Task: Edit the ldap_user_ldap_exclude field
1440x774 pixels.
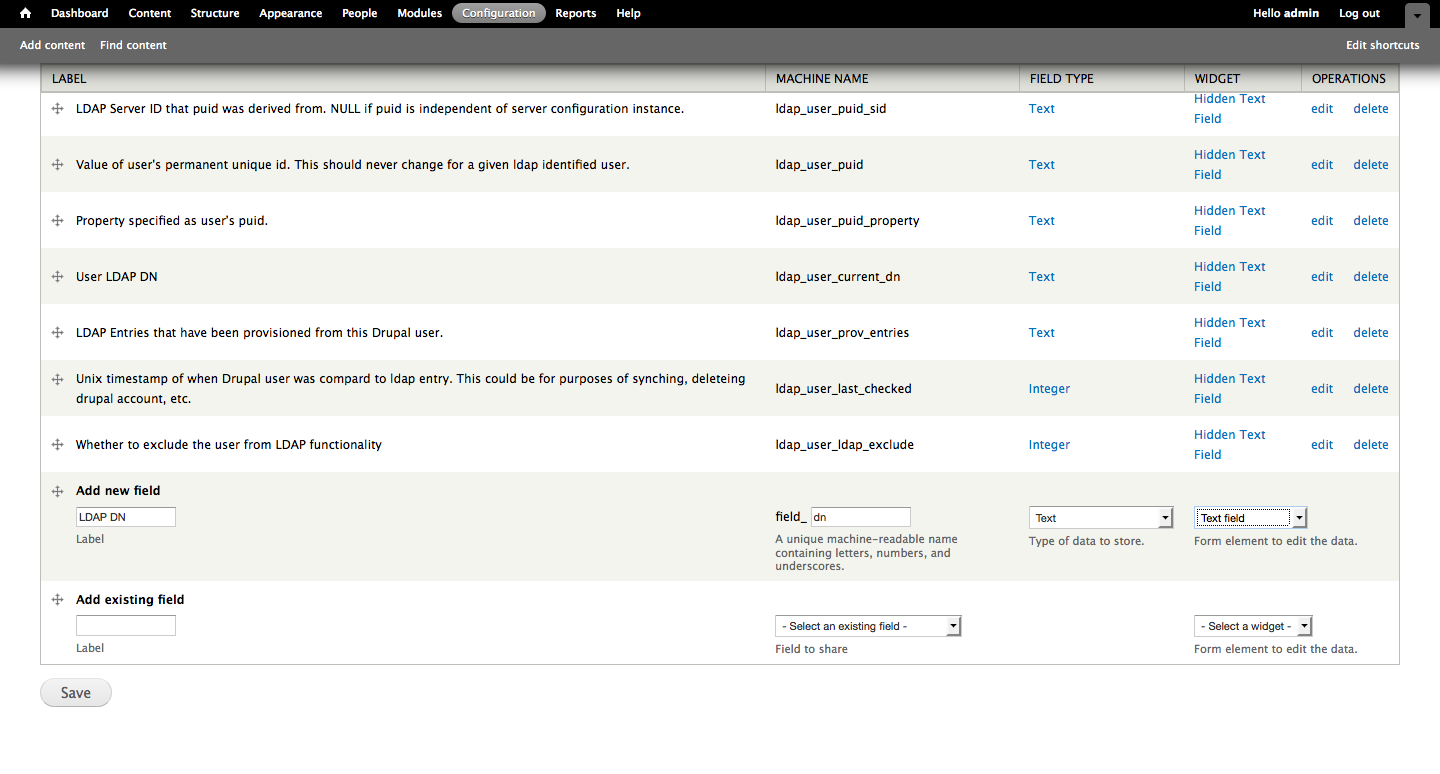Action: click(1322, 445)
